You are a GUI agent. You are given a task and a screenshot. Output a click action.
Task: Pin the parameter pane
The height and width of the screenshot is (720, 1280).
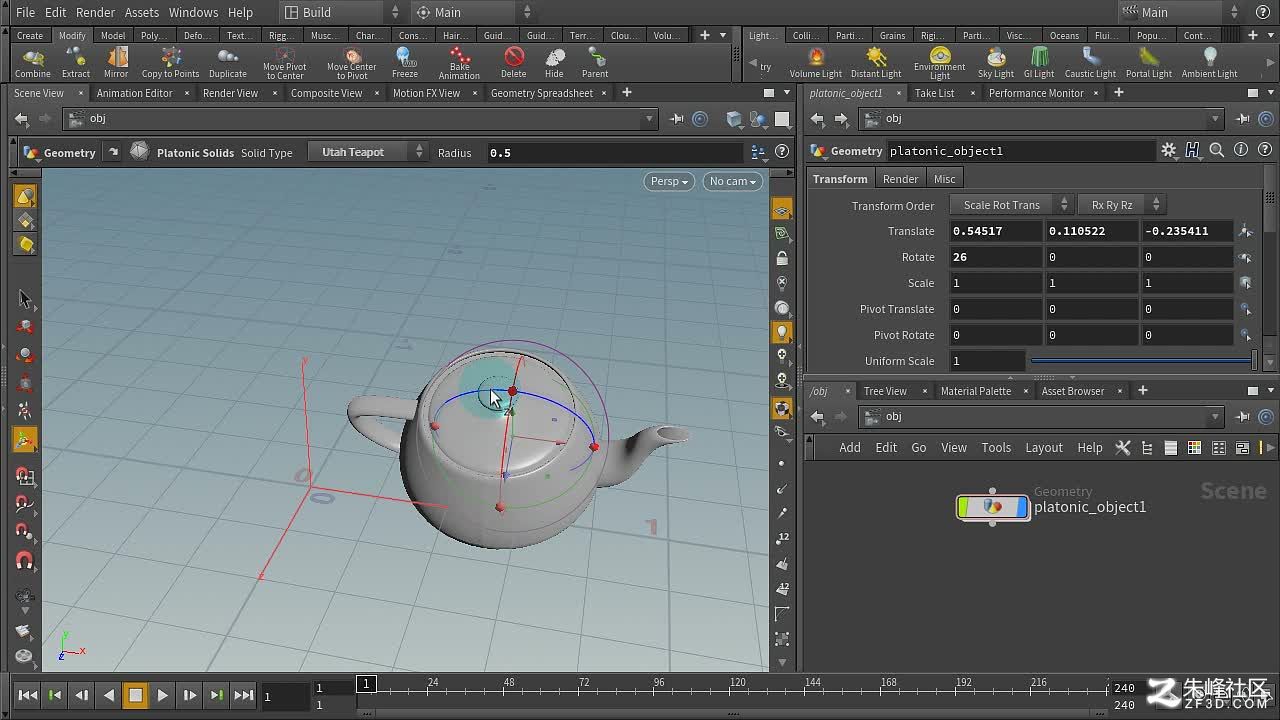coord(1244,119)
